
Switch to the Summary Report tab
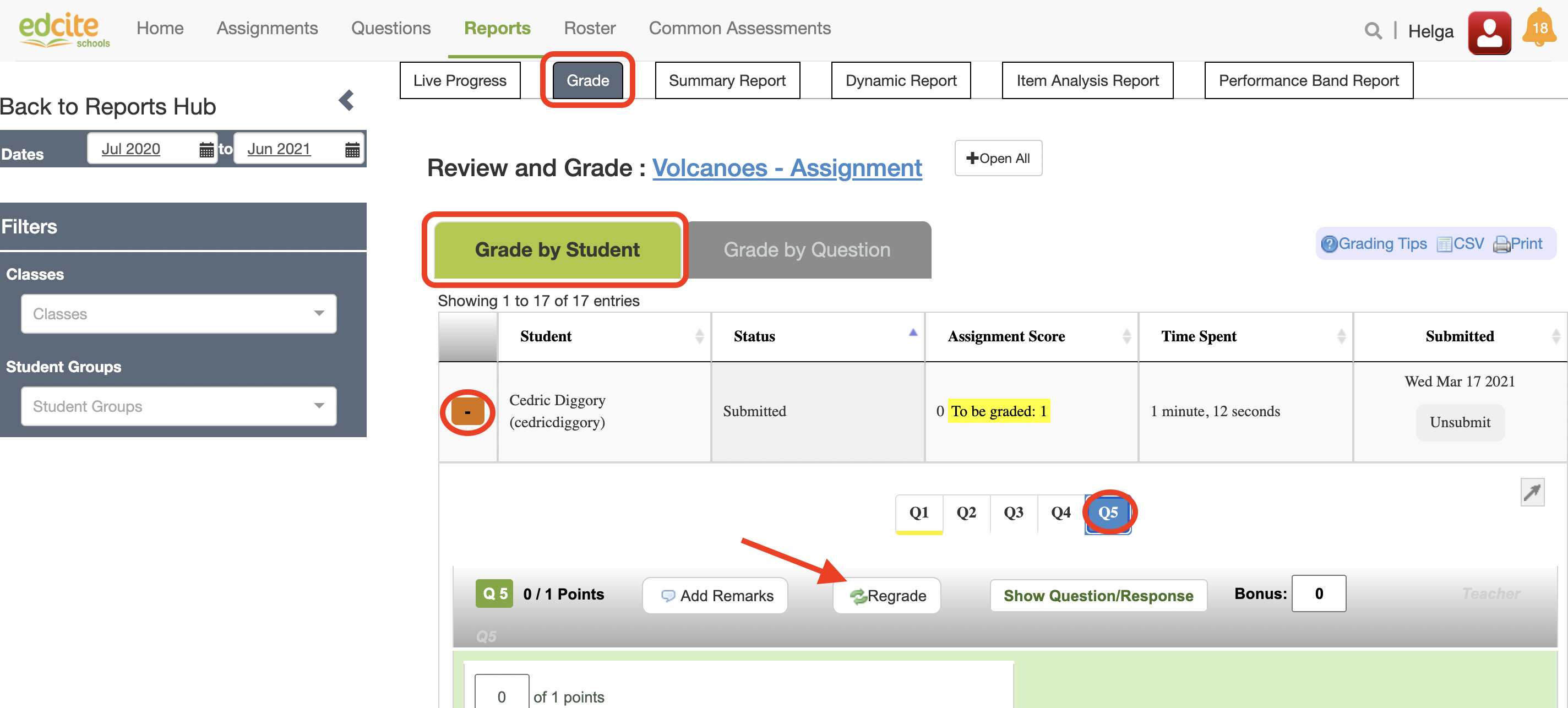coord(727,80)
